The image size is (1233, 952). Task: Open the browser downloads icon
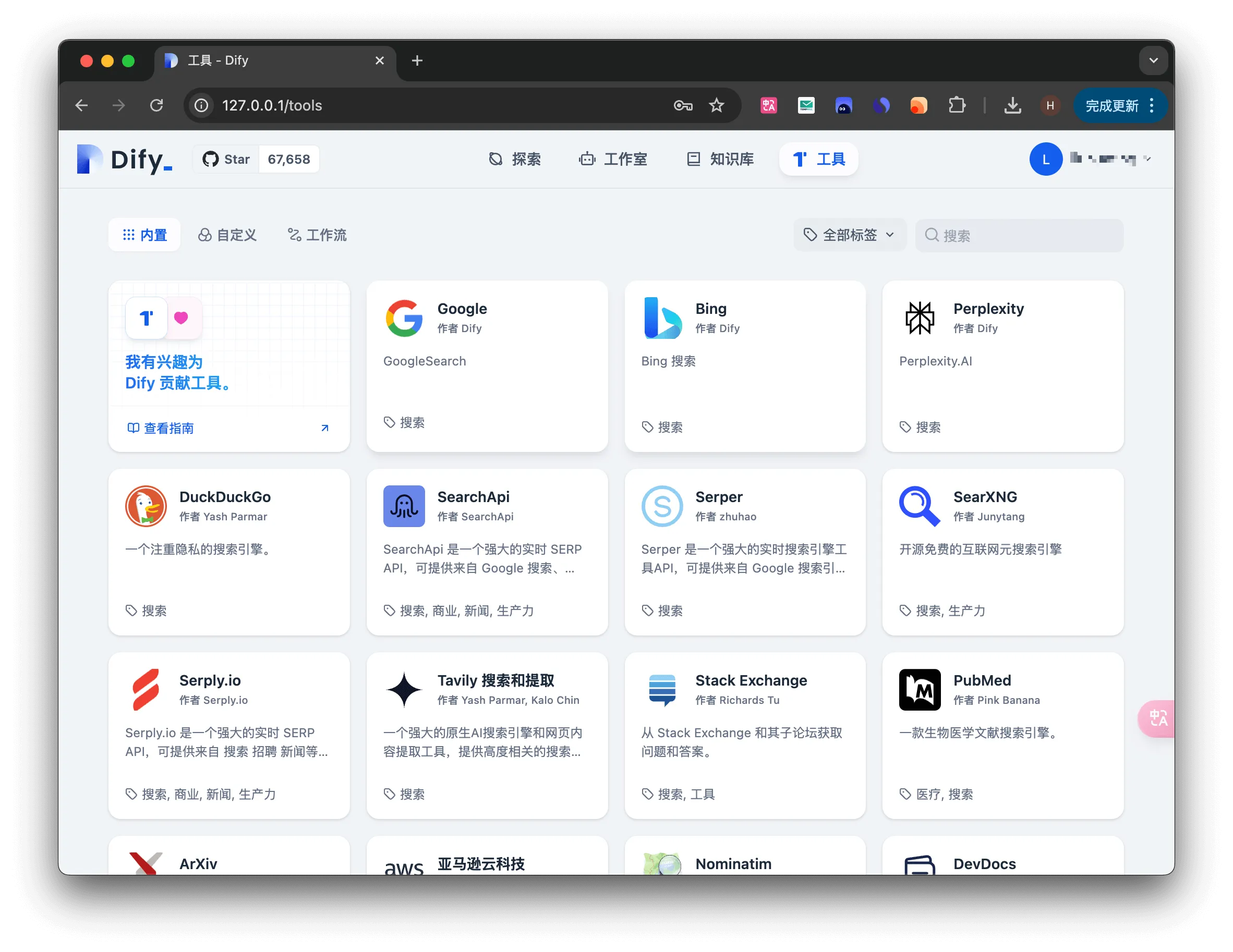1012,105
